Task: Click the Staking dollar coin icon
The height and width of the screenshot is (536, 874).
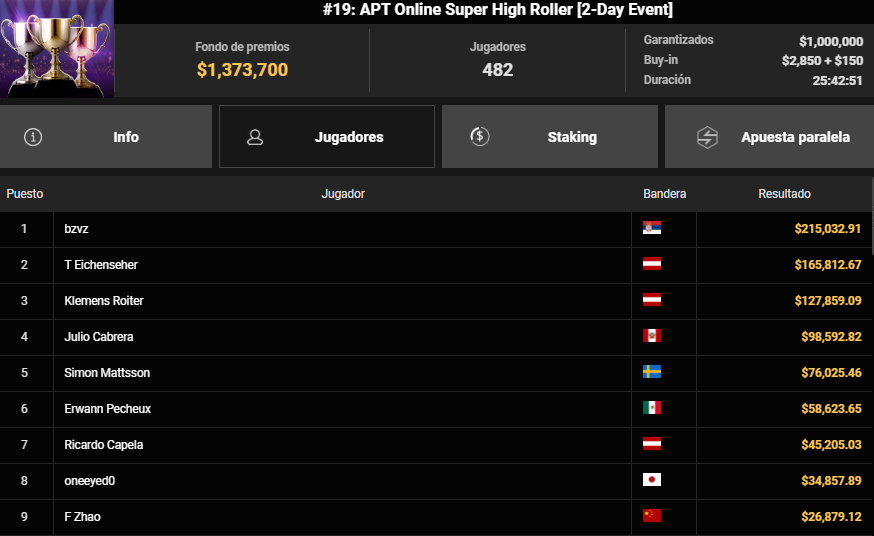Action: pos(480,137)
